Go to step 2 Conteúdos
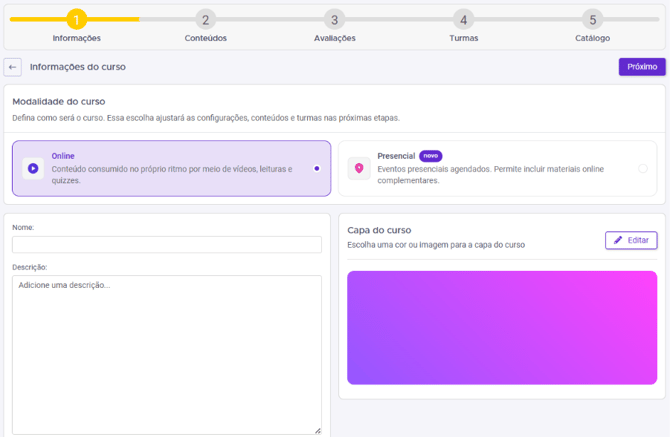Image resolution: width=670 pixels, height=437 pixels. [x=206, y=20]
